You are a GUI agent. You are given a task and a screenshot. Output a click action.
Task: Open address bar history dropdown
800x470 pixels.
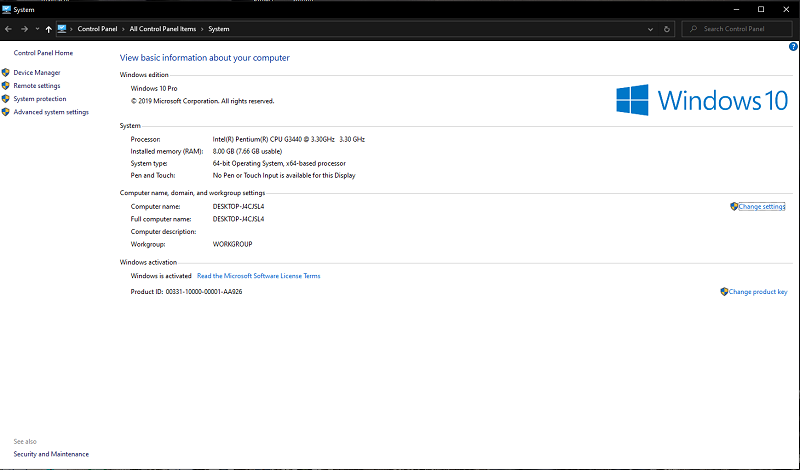coord(650,29)
